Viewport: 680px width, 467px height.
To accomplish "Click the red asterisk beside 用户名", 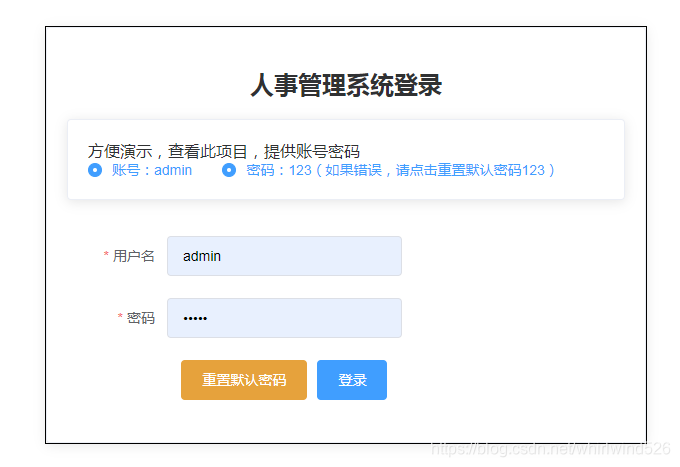I will pos(106,256).
